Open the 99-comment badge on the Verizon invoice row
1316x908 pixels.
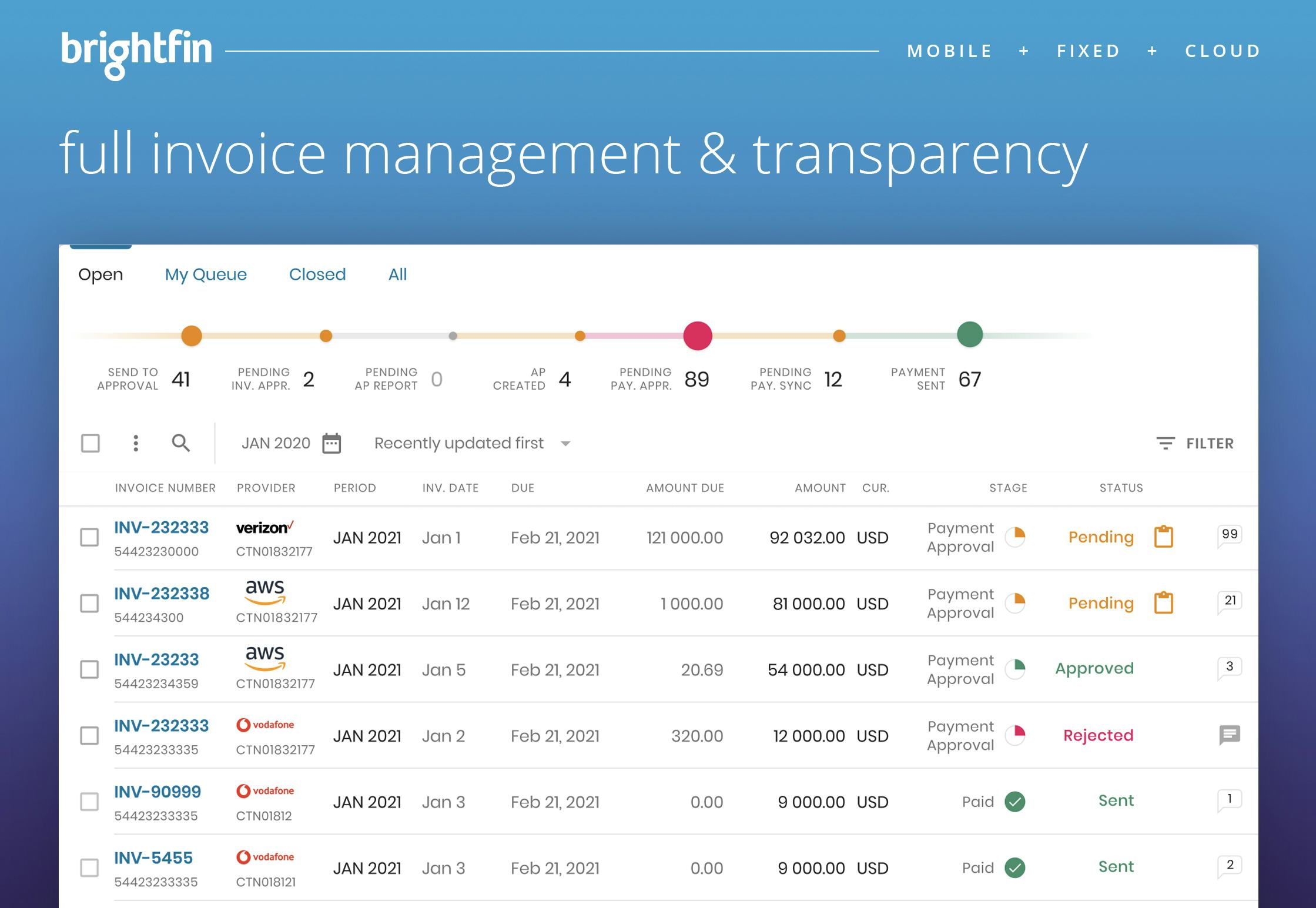point(1230,534)
